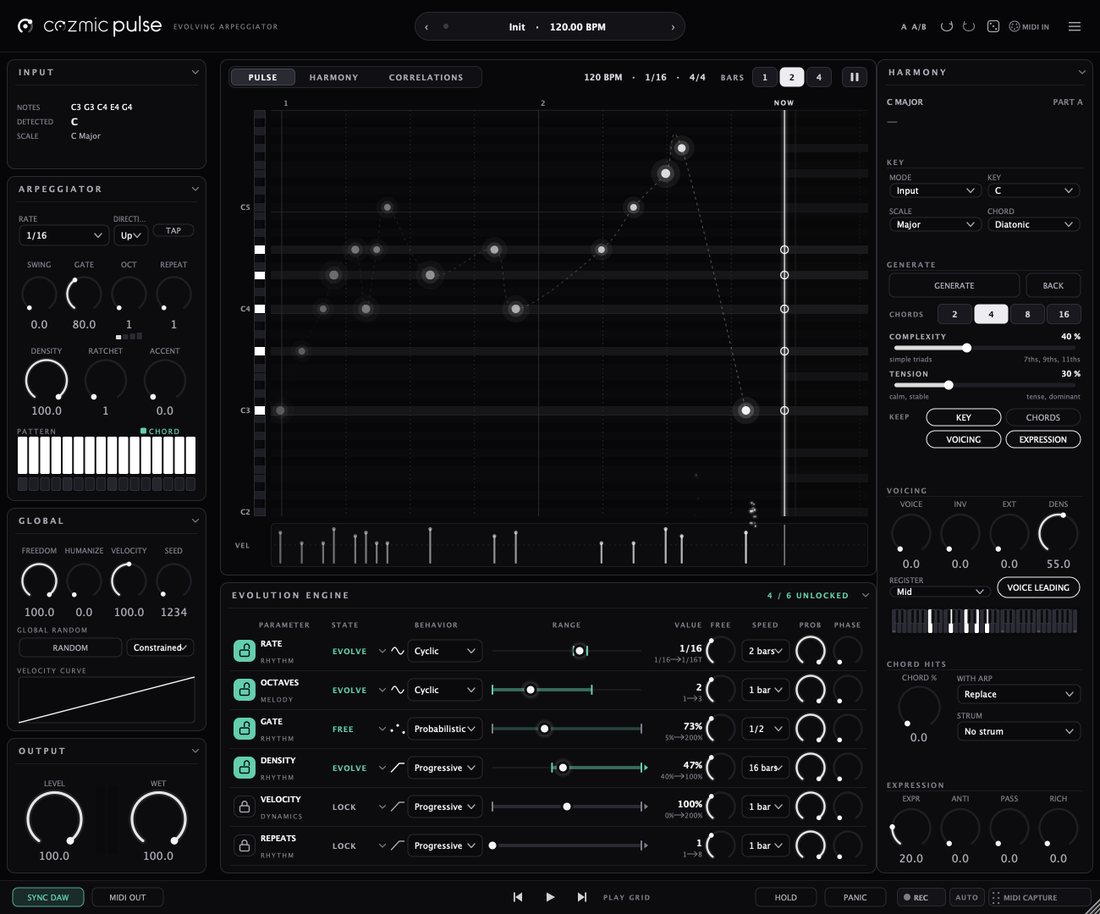Toggle SYNC DAW
The width and height of the screenshot is (1100, 914).
(48, 897)
